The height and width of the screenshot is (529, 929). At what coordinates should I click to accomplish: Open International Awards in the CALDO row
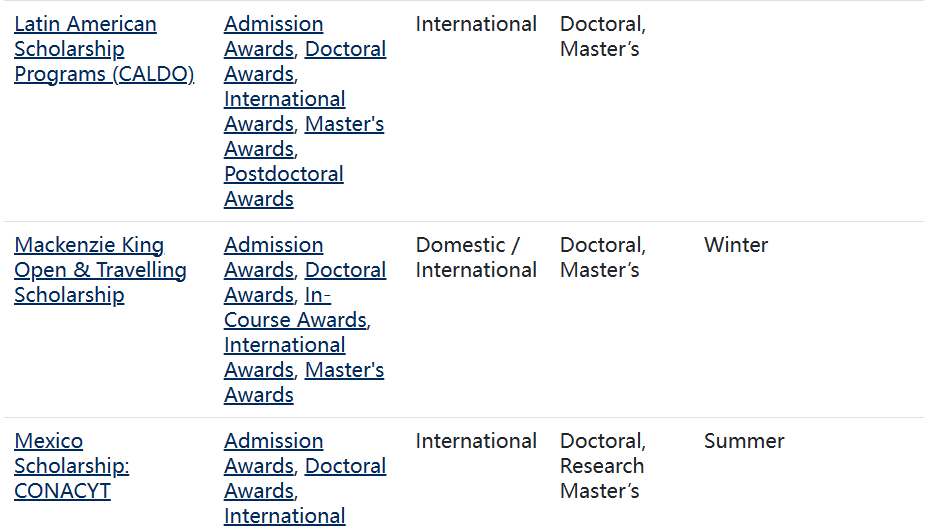pyautogui.click(x=284, y=99)
